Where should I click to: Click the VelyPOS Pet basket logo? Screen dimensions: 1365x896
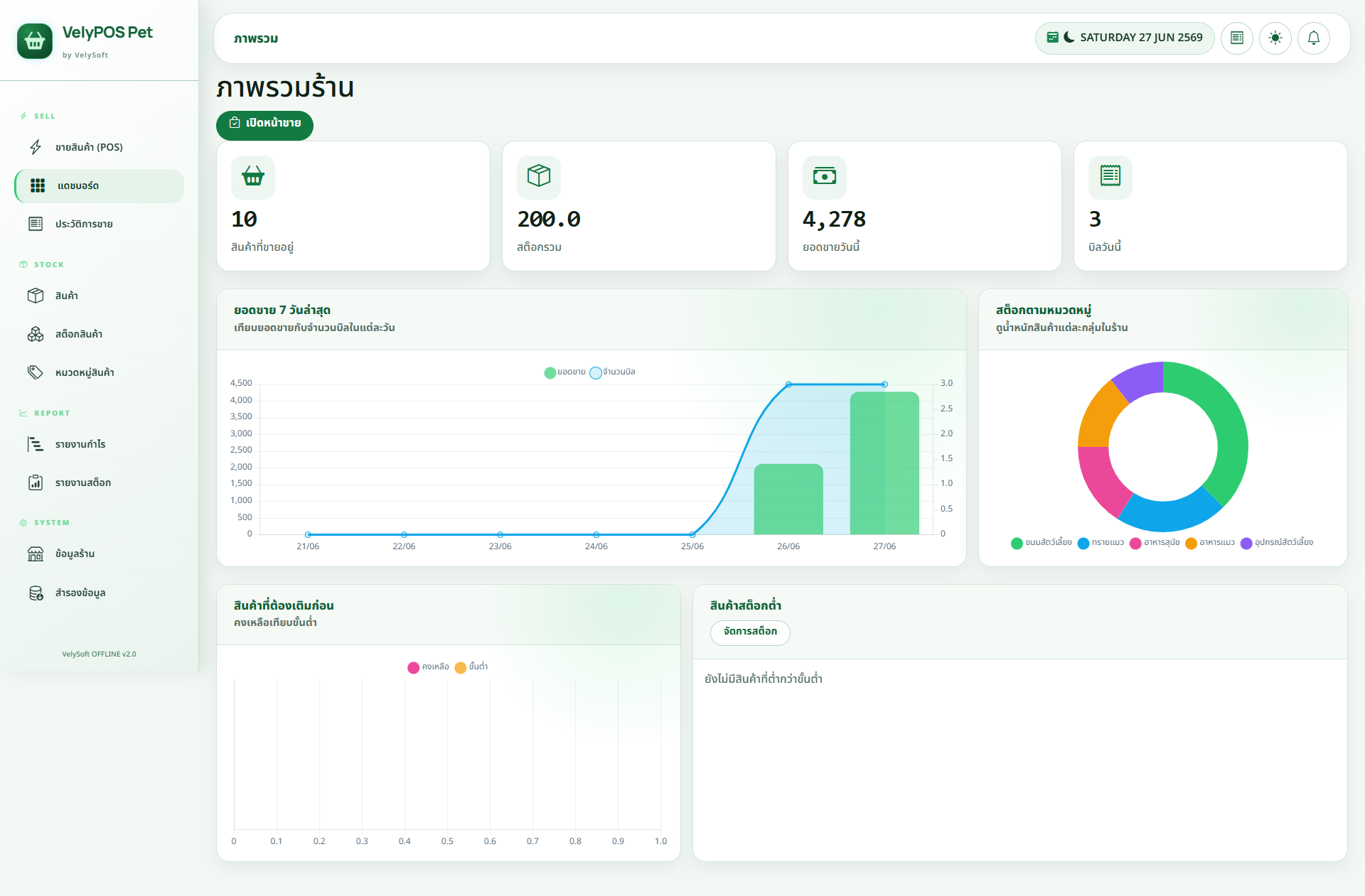(x=35, y=41)
